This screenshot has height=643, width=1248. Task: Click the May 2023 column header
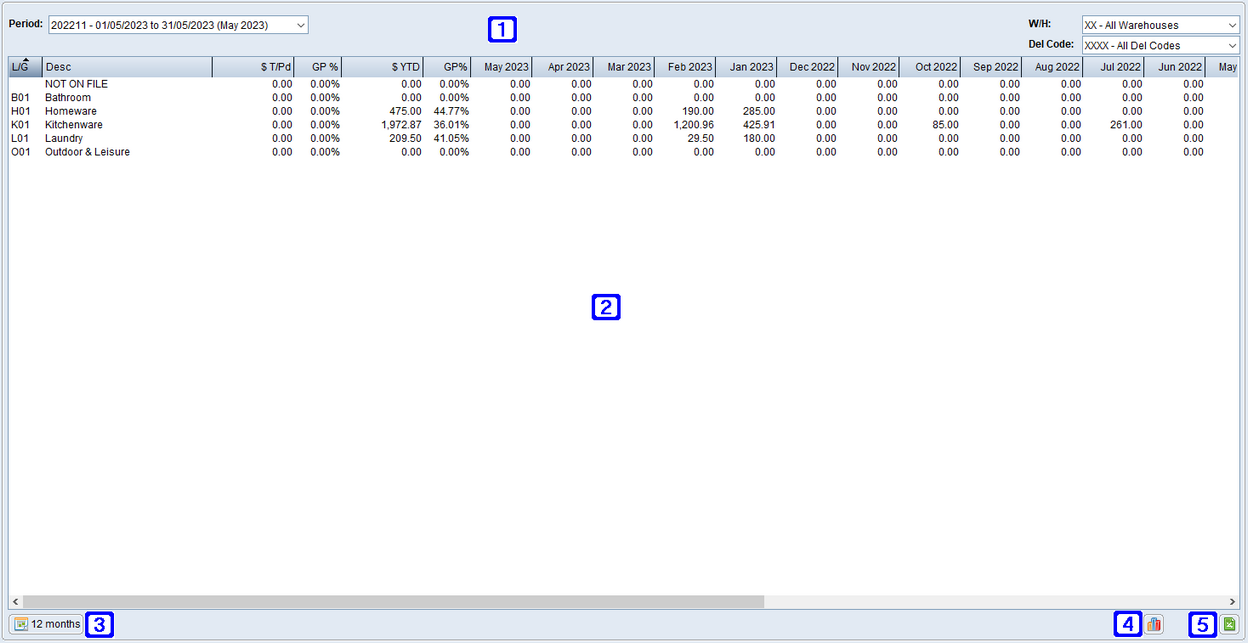click(x=504, y=66)
